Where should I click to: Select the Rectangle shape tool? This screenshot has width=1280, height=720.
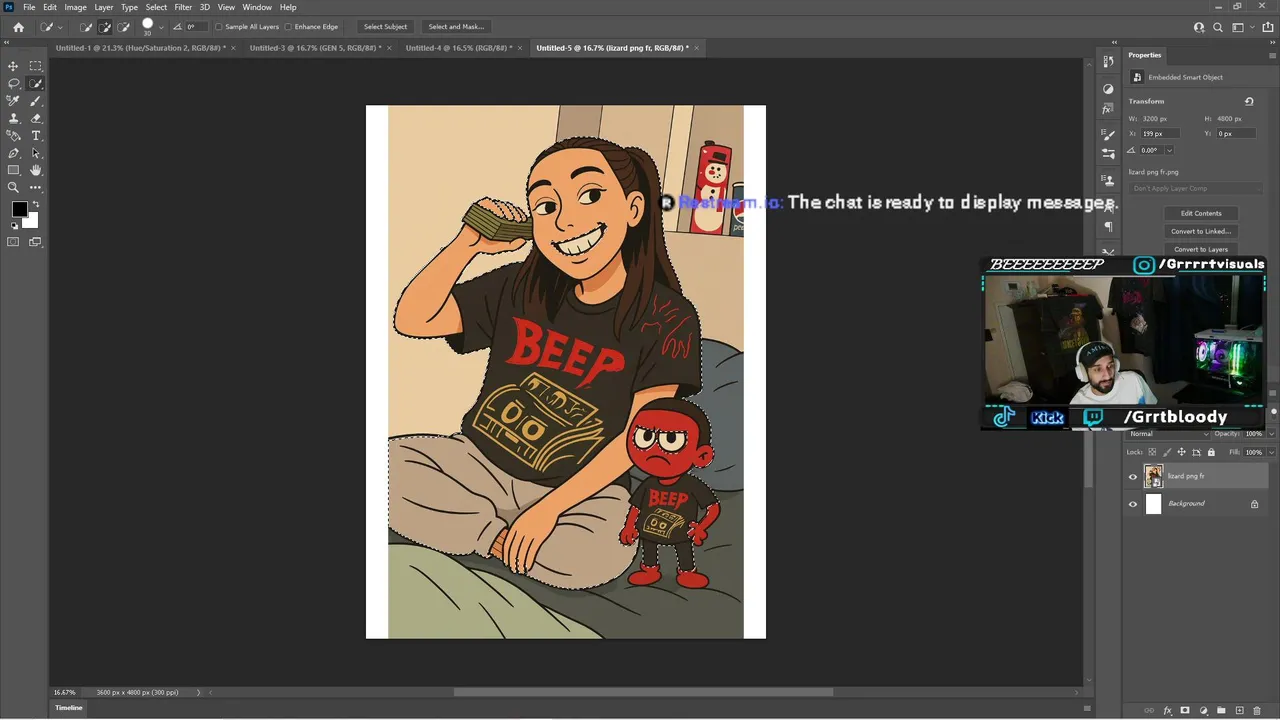pyautogui.click(x=13, y=170)
